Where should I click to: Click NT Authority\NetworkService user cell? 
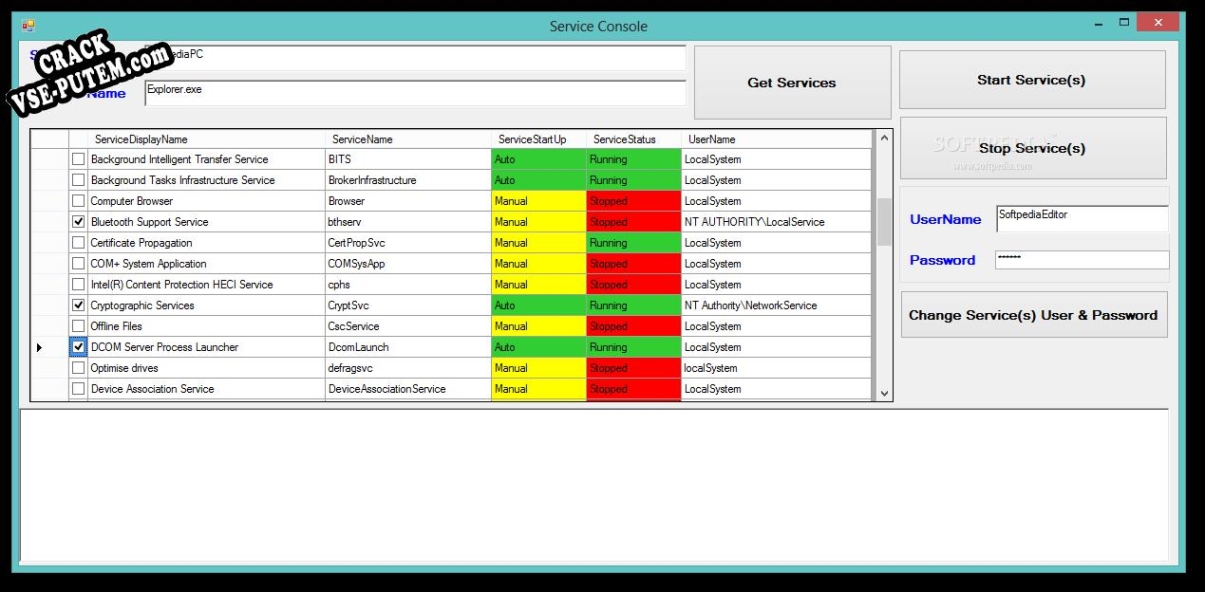pyautogui.click(x=776, y=306)
